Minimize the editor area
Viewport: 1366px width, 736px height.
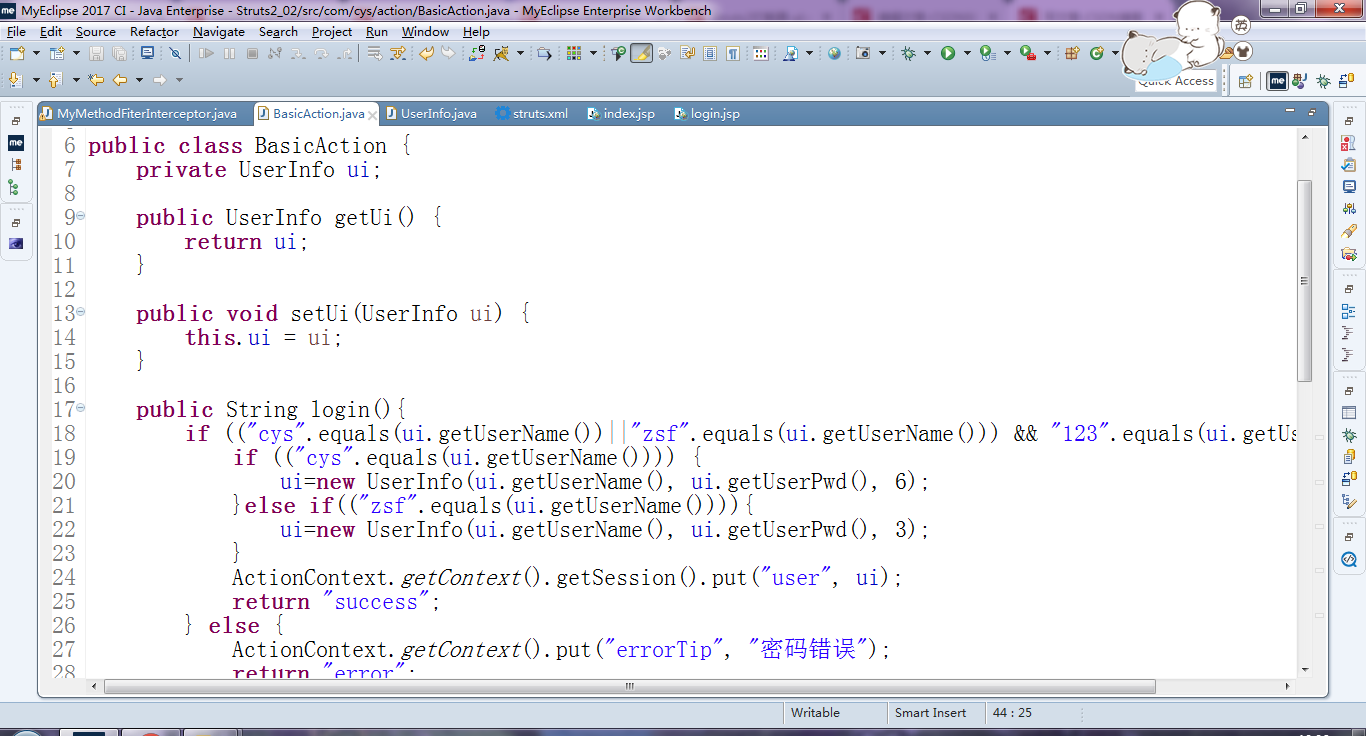point(1289,111)
